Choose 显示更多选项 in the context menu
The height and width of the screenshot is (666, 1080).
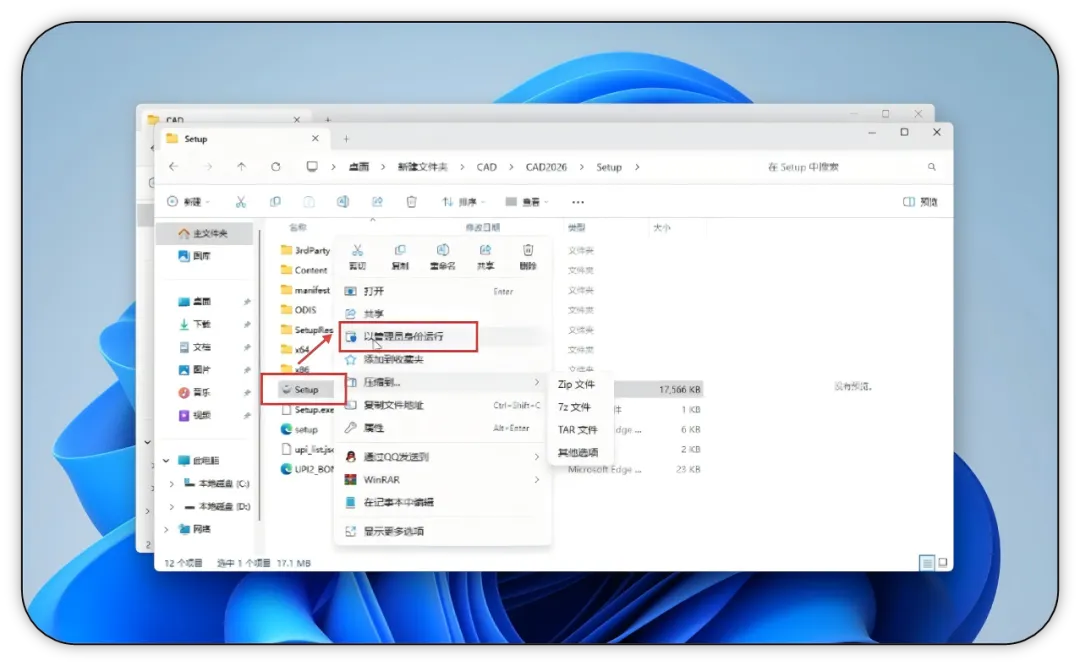[442, 531]
